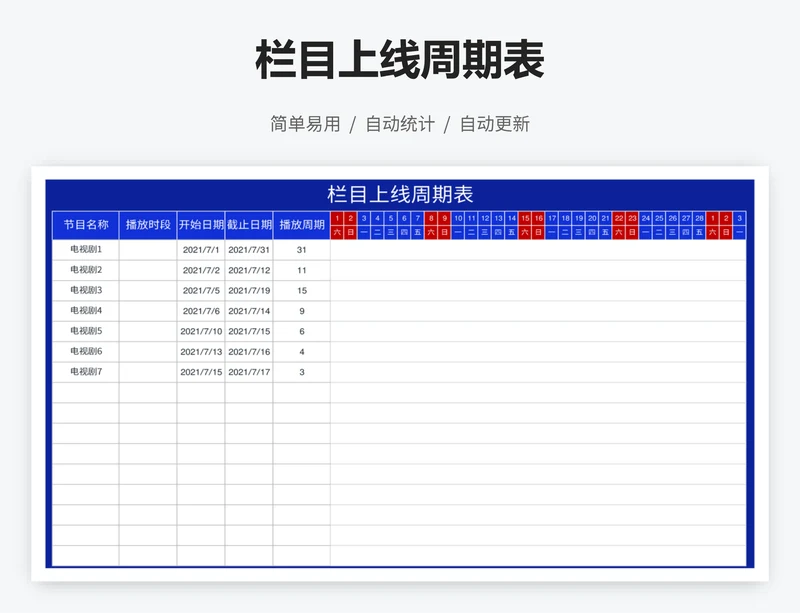Select the empty 播放时段 cell for 电视剧1
This screenshot has height=613, width=800.
click(148, 250)
